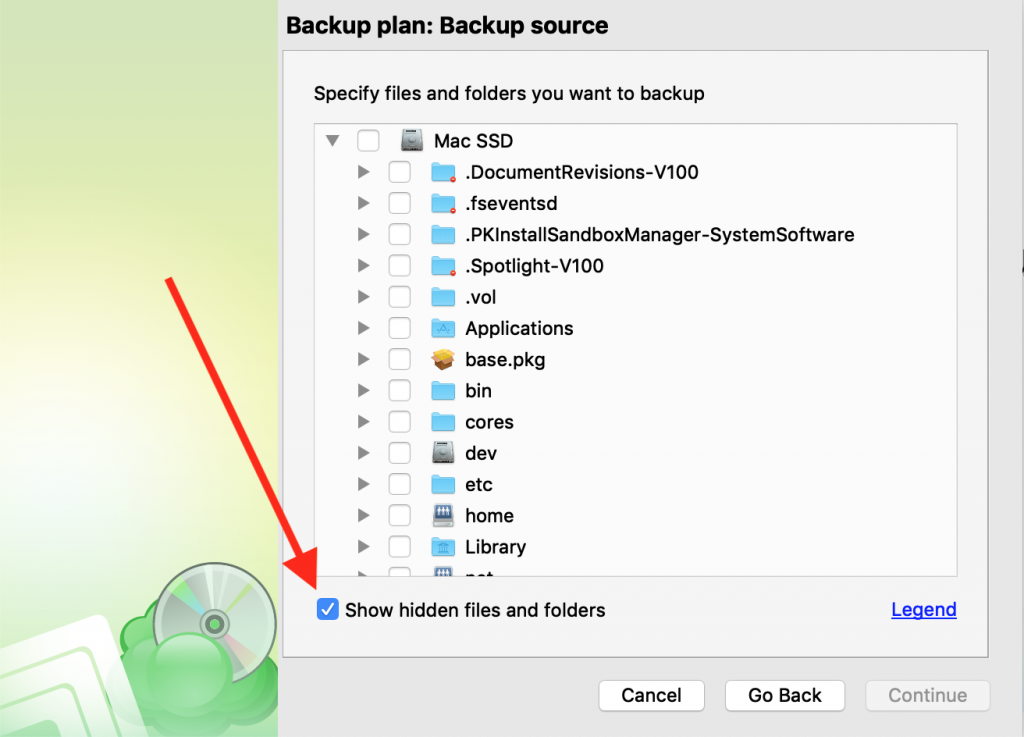Viewport: 1024px width, 737px height.
Task: Expand the Applications folder
Action: pos(364,328)
